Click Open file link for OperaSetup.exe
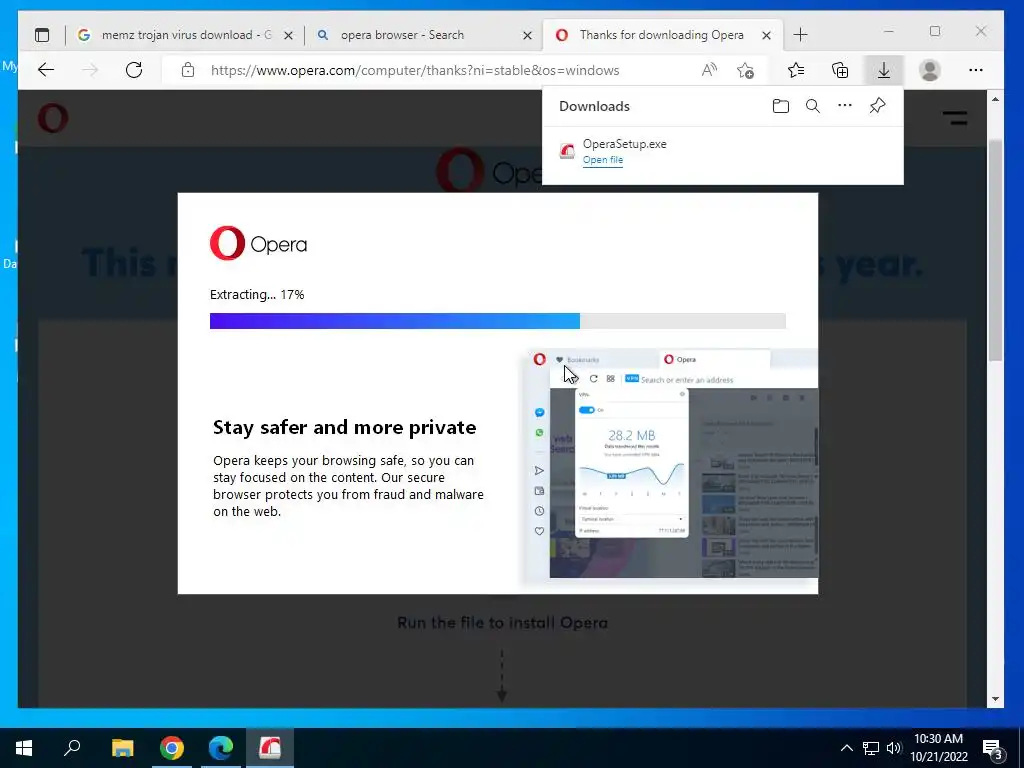The image size is (1024, 768). (x=603, y=160)
